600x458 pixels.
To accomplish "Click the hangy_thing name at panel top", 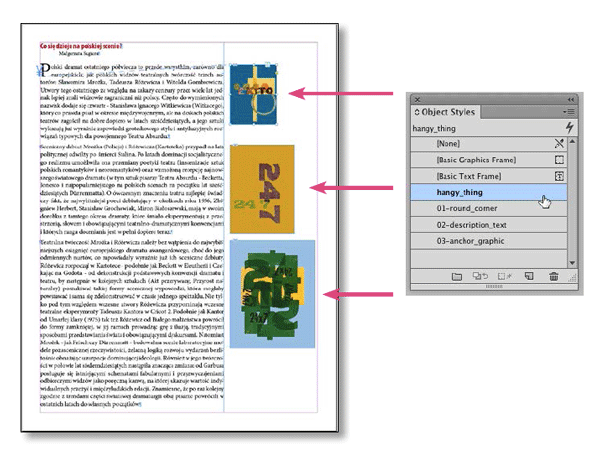I will pyautogui.click(x=434, y=129).
